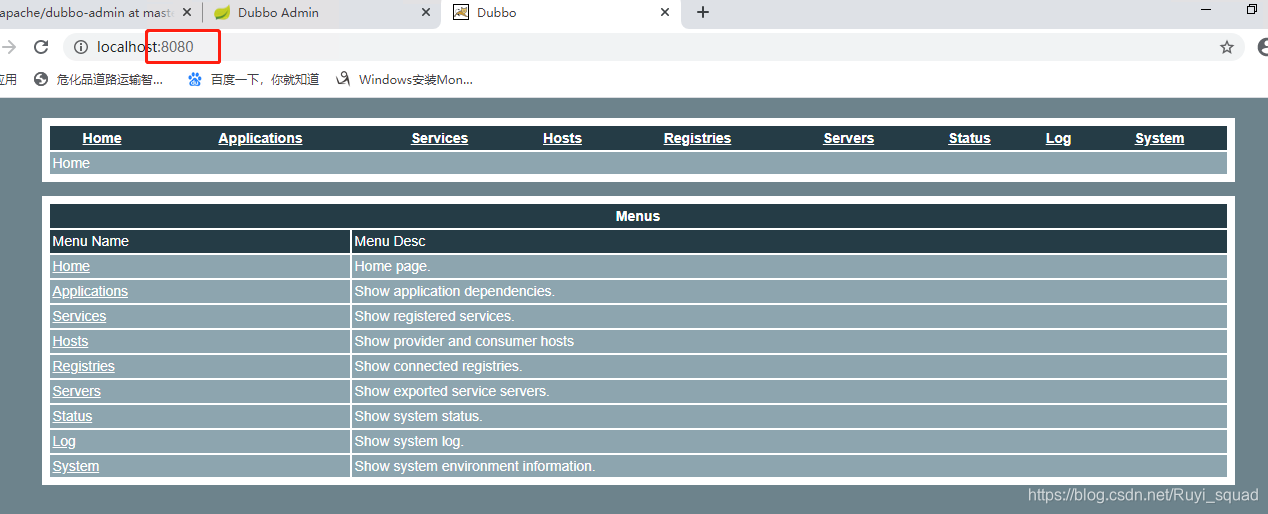Open Applications in the top navigation bar
Screen dimensions: 1268x514
(260, 138)
